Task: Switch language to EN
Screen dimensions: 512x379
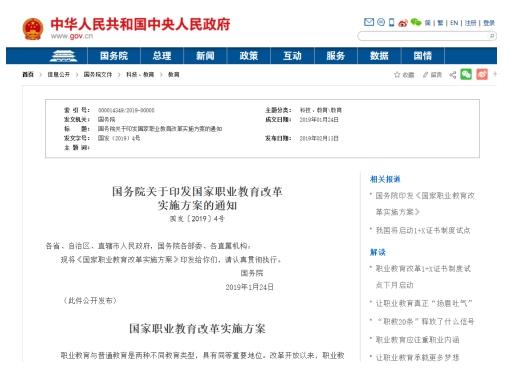Action: (454, 23)
